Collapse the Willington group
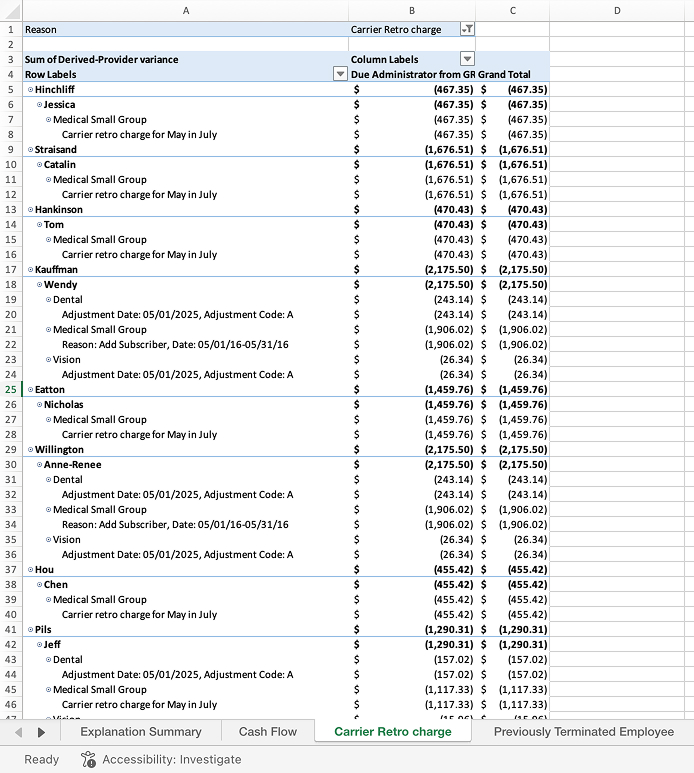The width and height of the screenshot is (694, 773). (31, 450)
